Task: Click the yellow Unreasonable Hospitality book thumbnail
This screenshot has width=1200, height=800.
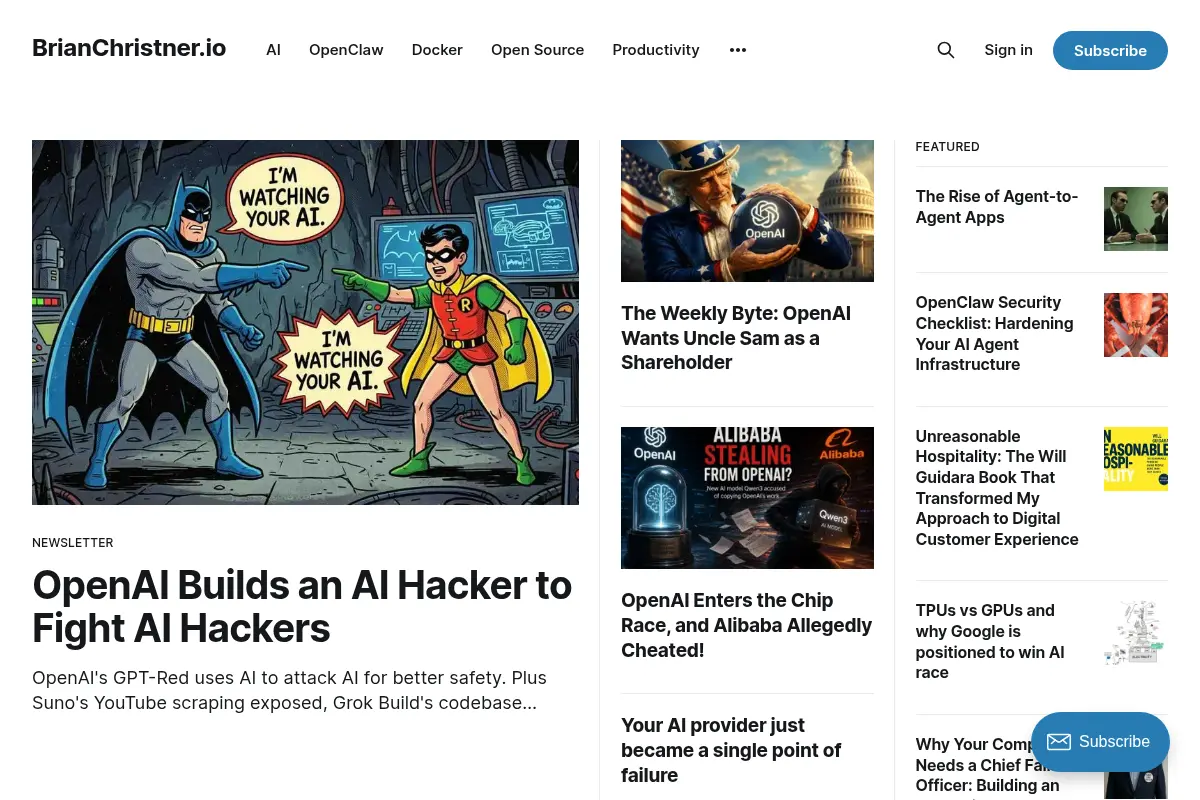Action: coord(1136,459)
